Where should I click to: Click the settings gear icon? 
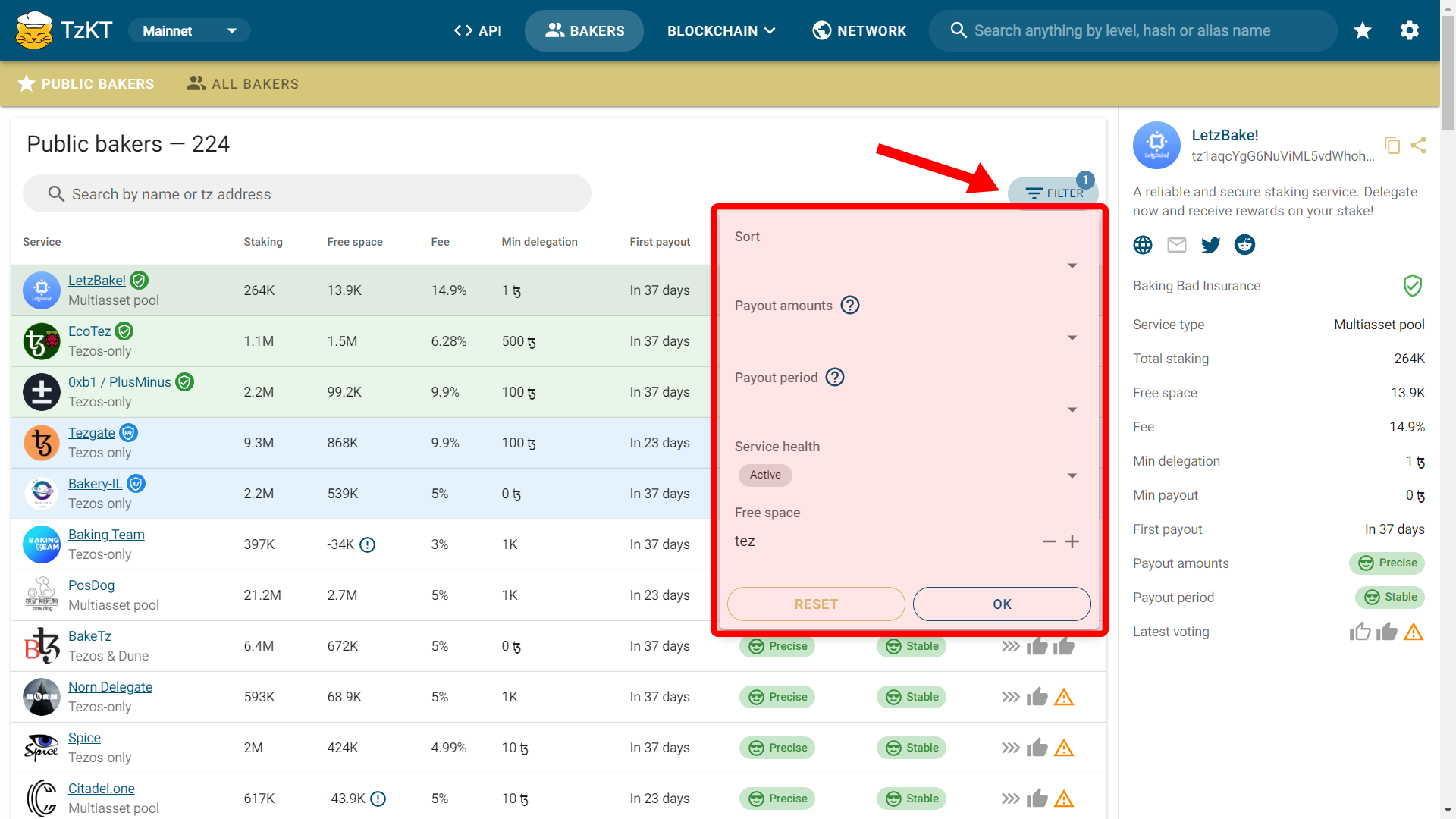(x=1409, y=30)
